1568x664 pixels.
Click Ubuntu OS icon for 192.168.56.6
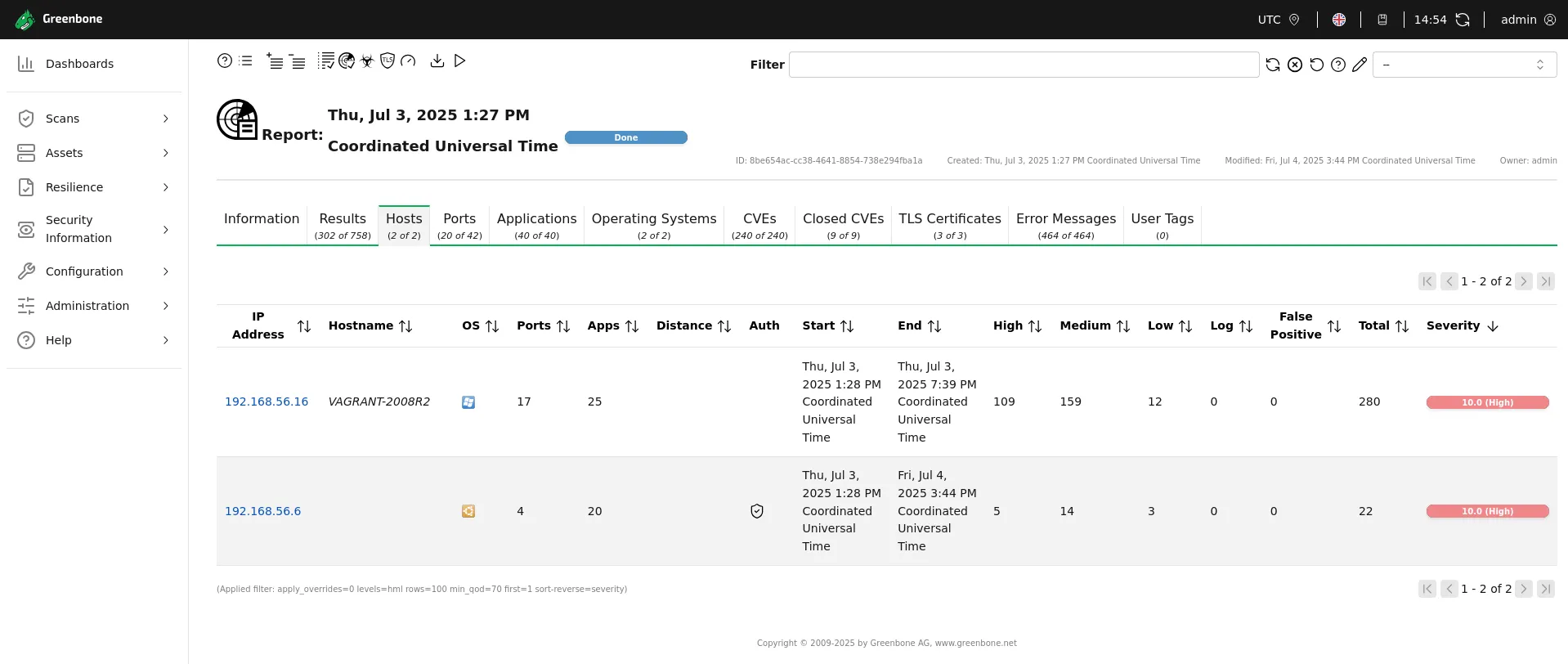pos(468,511)
